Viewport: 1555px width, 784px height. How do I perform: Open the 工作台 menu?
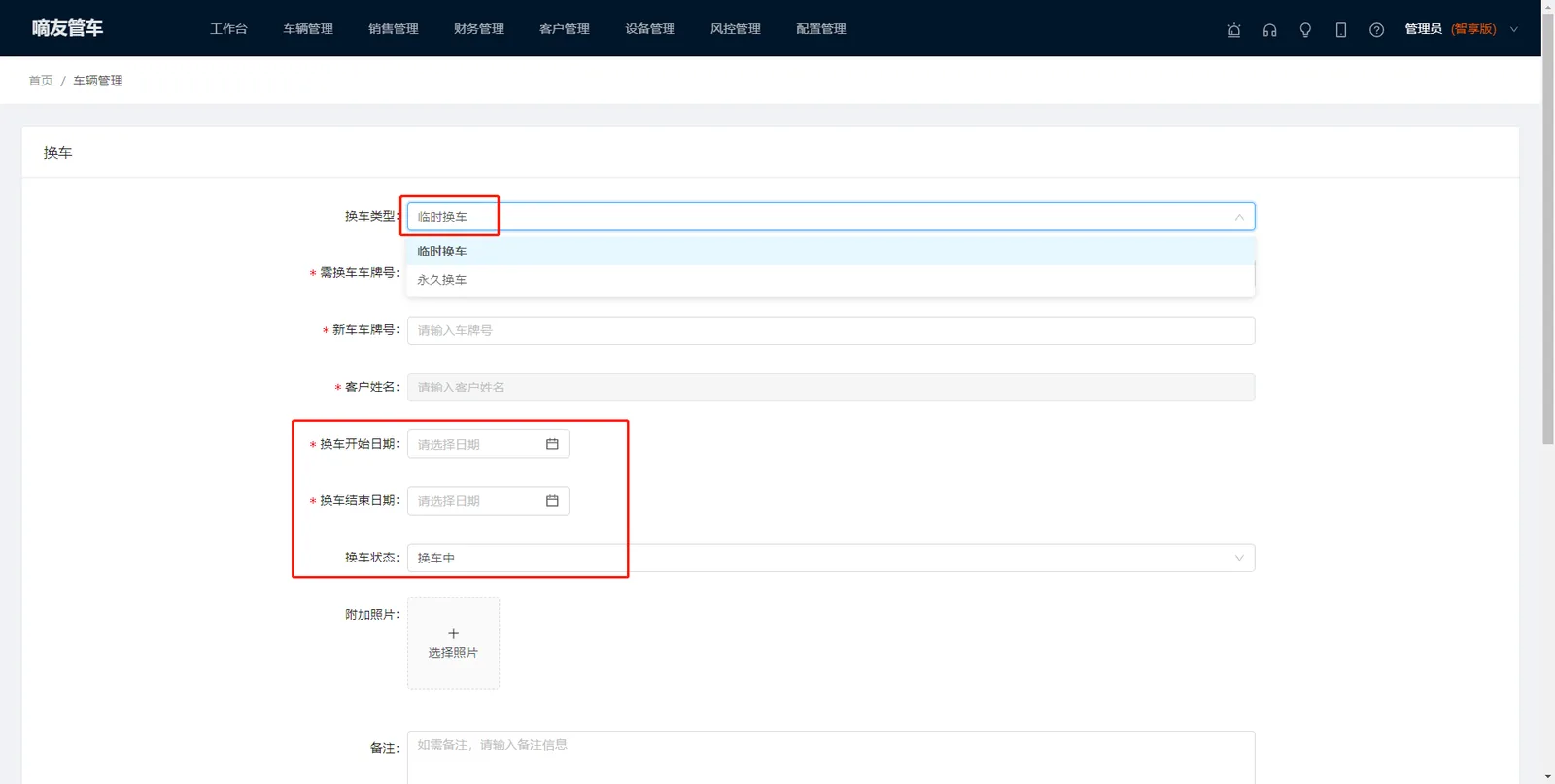(228, 29)
